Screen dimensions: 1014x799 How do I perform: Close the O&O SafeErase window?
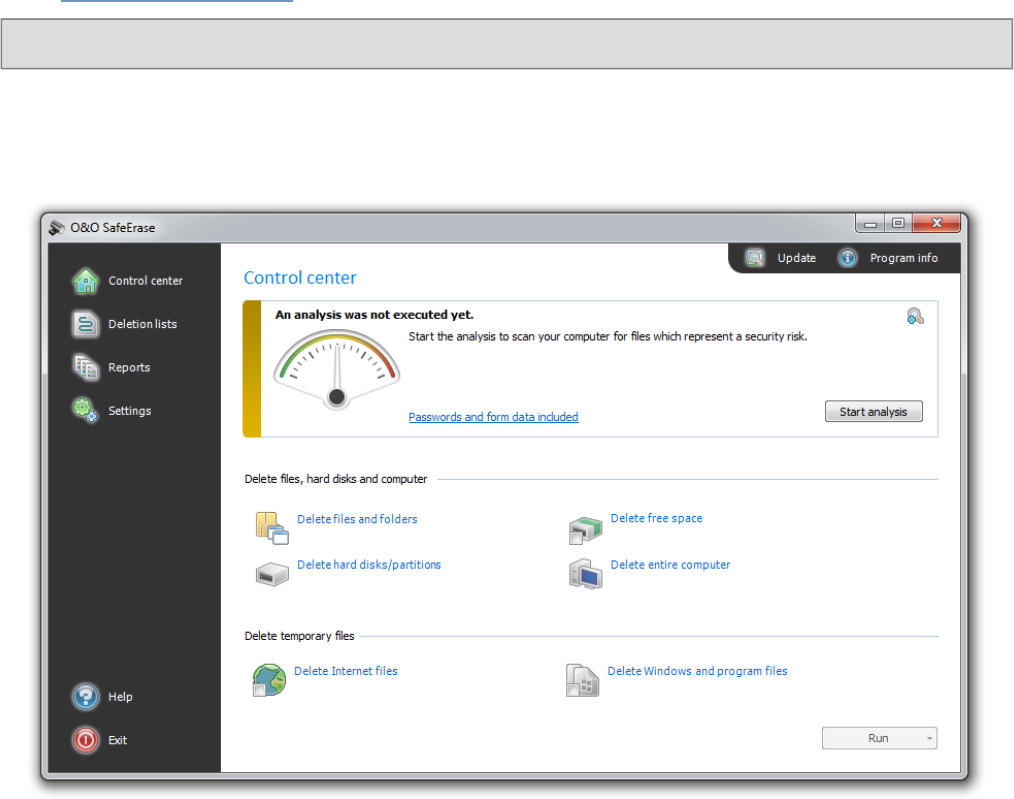[936, 223]
